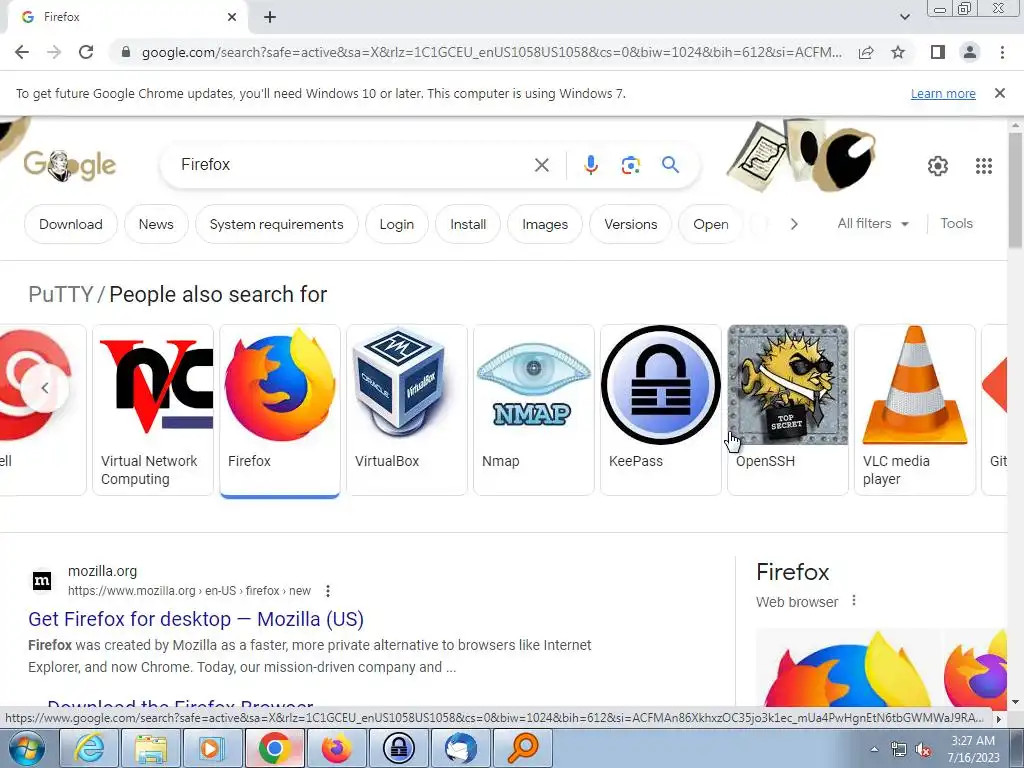Launch Internet Explorer from the taskbar
This screenshot has height=768, width=1024.
click(x=88, y=748)
